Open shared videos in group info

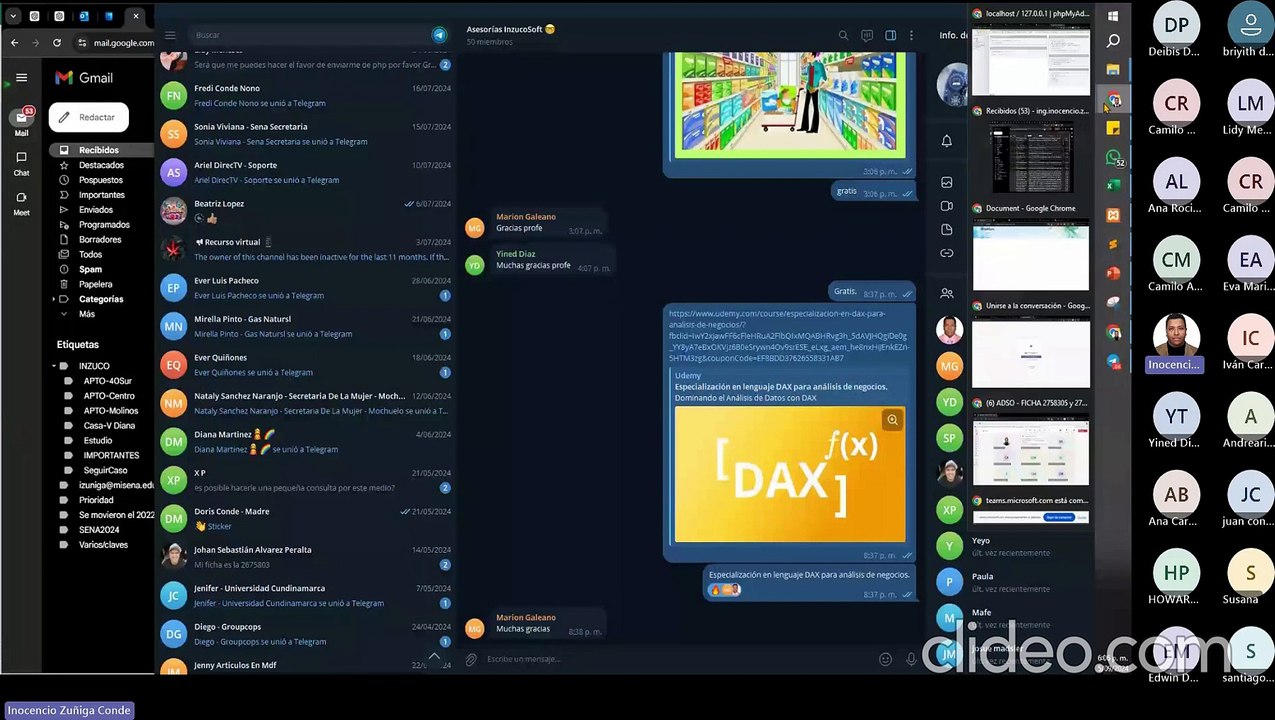tap(947, 206)
